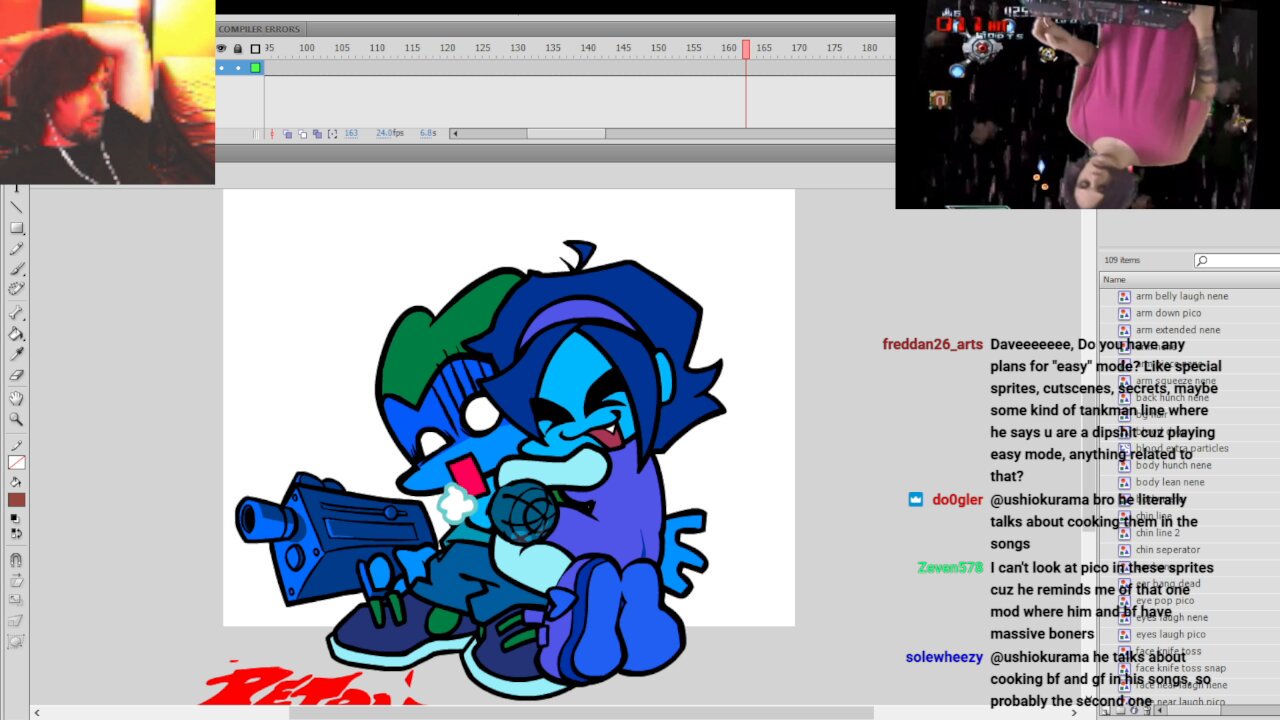Screen dimensions: 1280x720
Task: Toggle show/hide all layers eye icon
Action: (x=222, y=48)
